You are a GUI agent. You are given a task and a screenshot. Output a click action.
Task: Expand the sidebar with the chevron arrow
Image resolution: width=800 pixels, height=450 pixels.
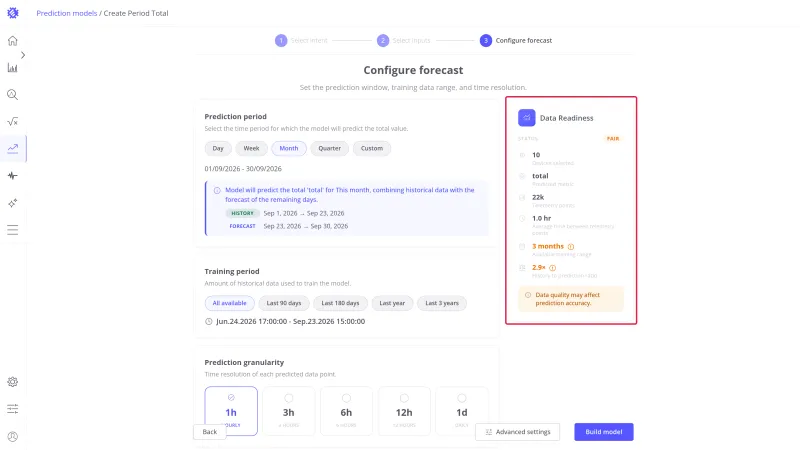click(x=22, y=55)
